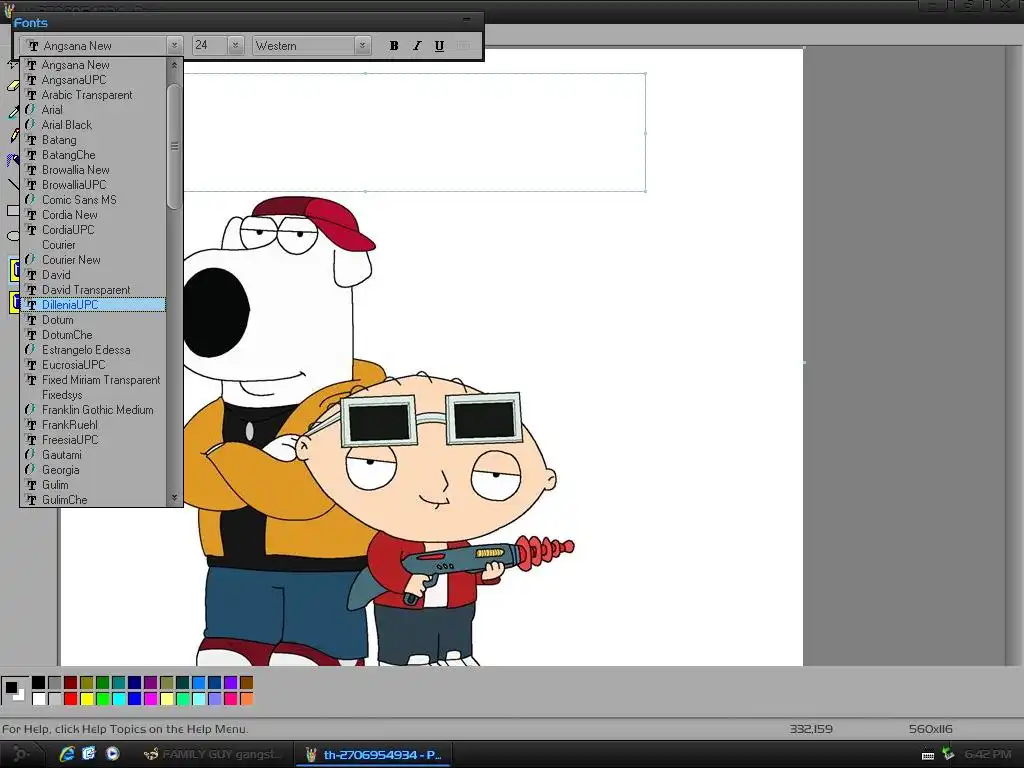Screen dimensions: 1024x768
Task: Pick the white palette swatch
Action: point(39,699)
